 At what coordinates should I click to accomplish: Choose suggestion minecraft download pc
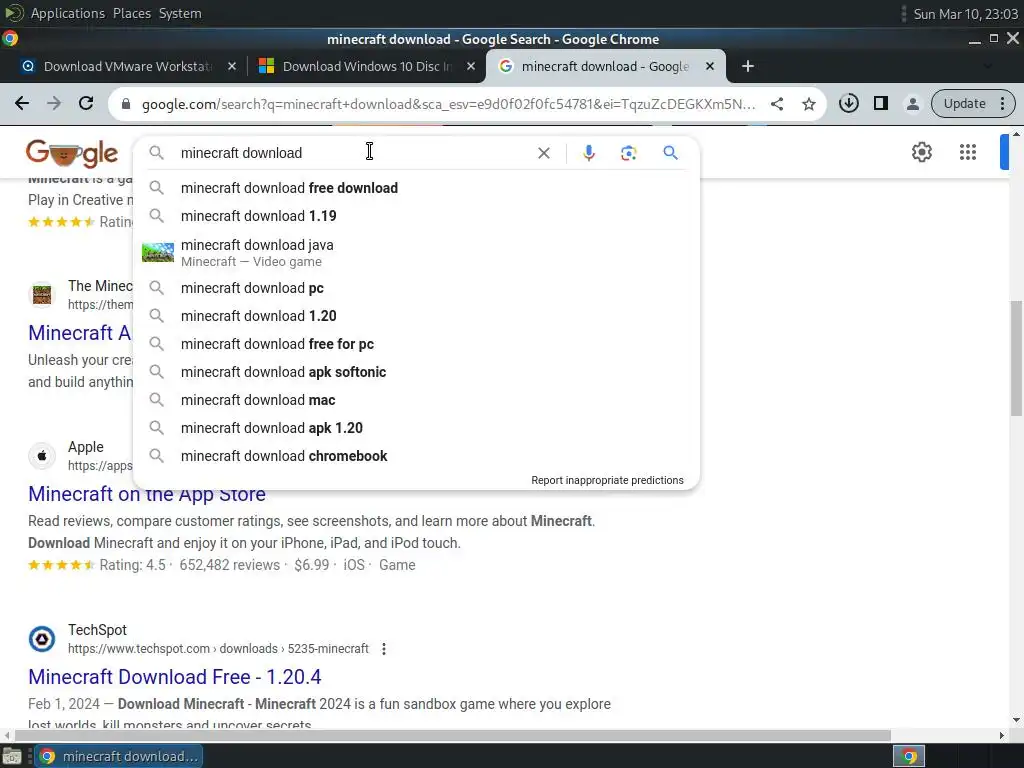tap(416, 288)
